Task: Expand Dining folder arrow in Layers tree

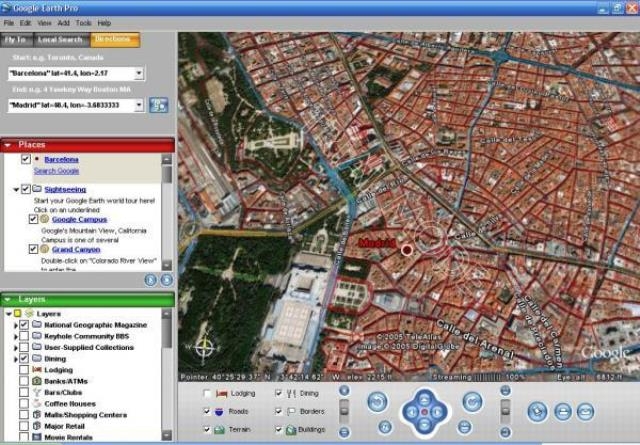Action: click(x=16, y=359)
